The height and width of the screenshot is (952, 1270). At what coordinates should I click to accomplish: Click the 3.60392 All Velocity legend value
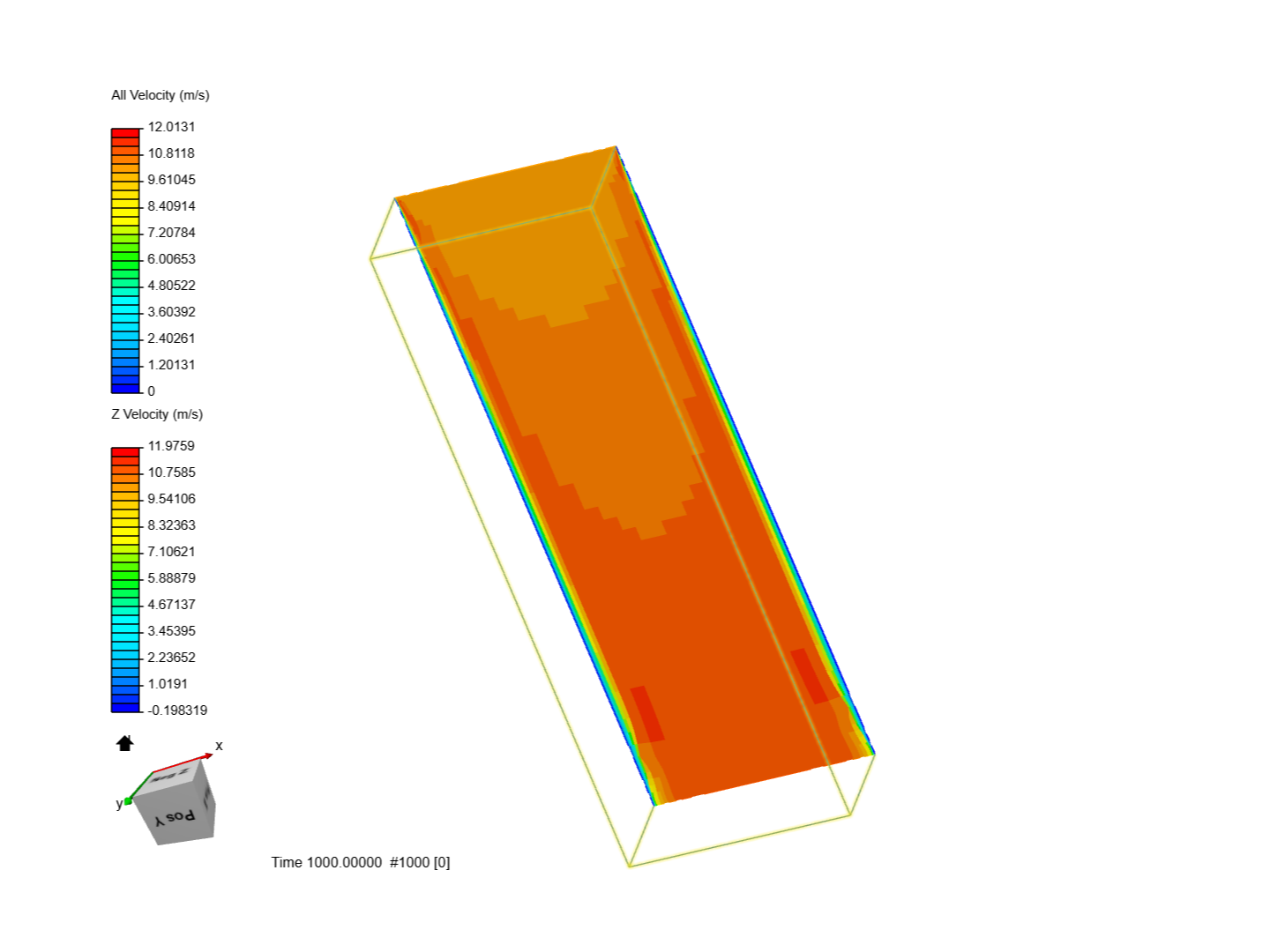click(171, 312)
